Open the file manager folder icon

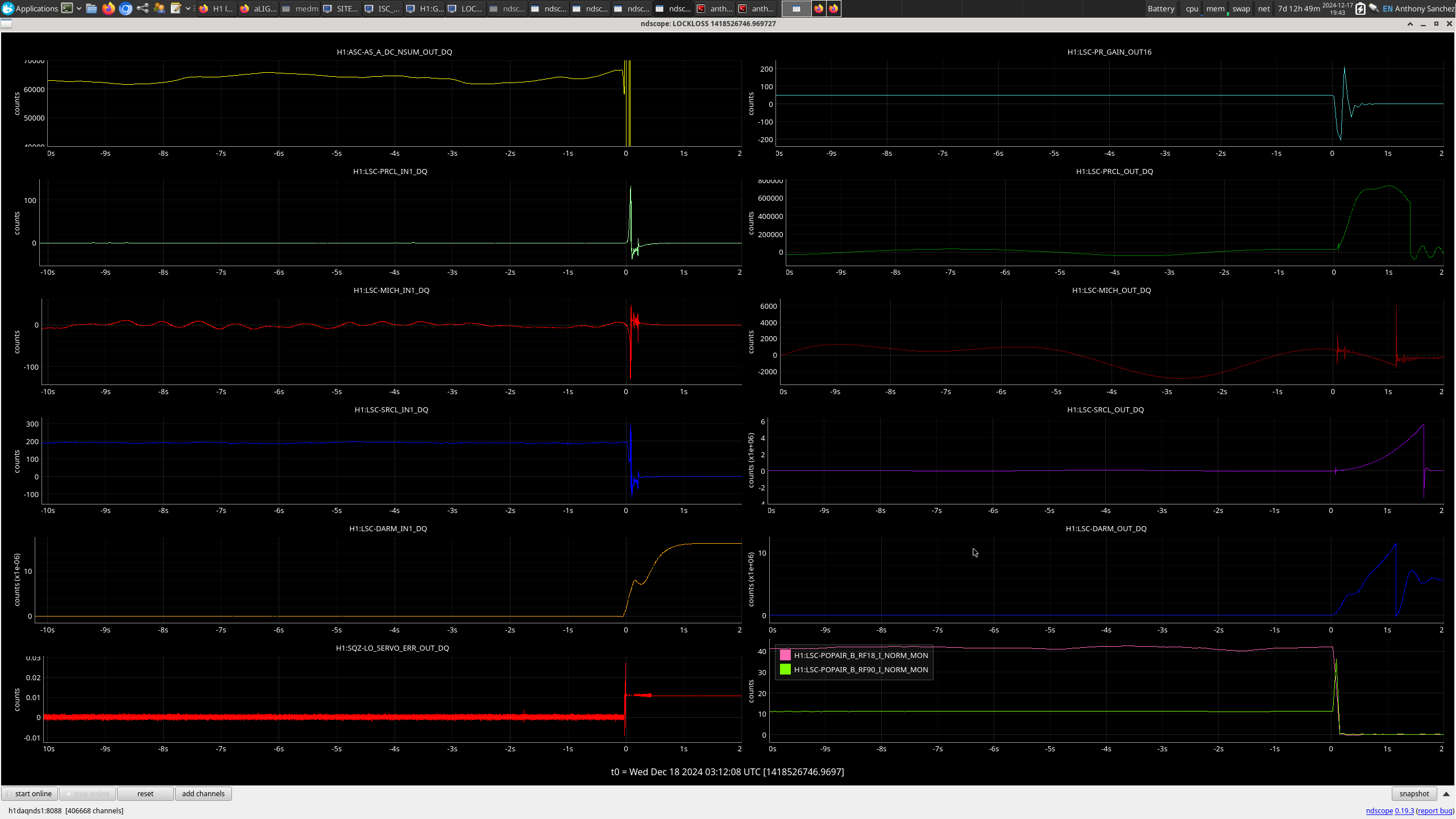(x=92, y=9)
